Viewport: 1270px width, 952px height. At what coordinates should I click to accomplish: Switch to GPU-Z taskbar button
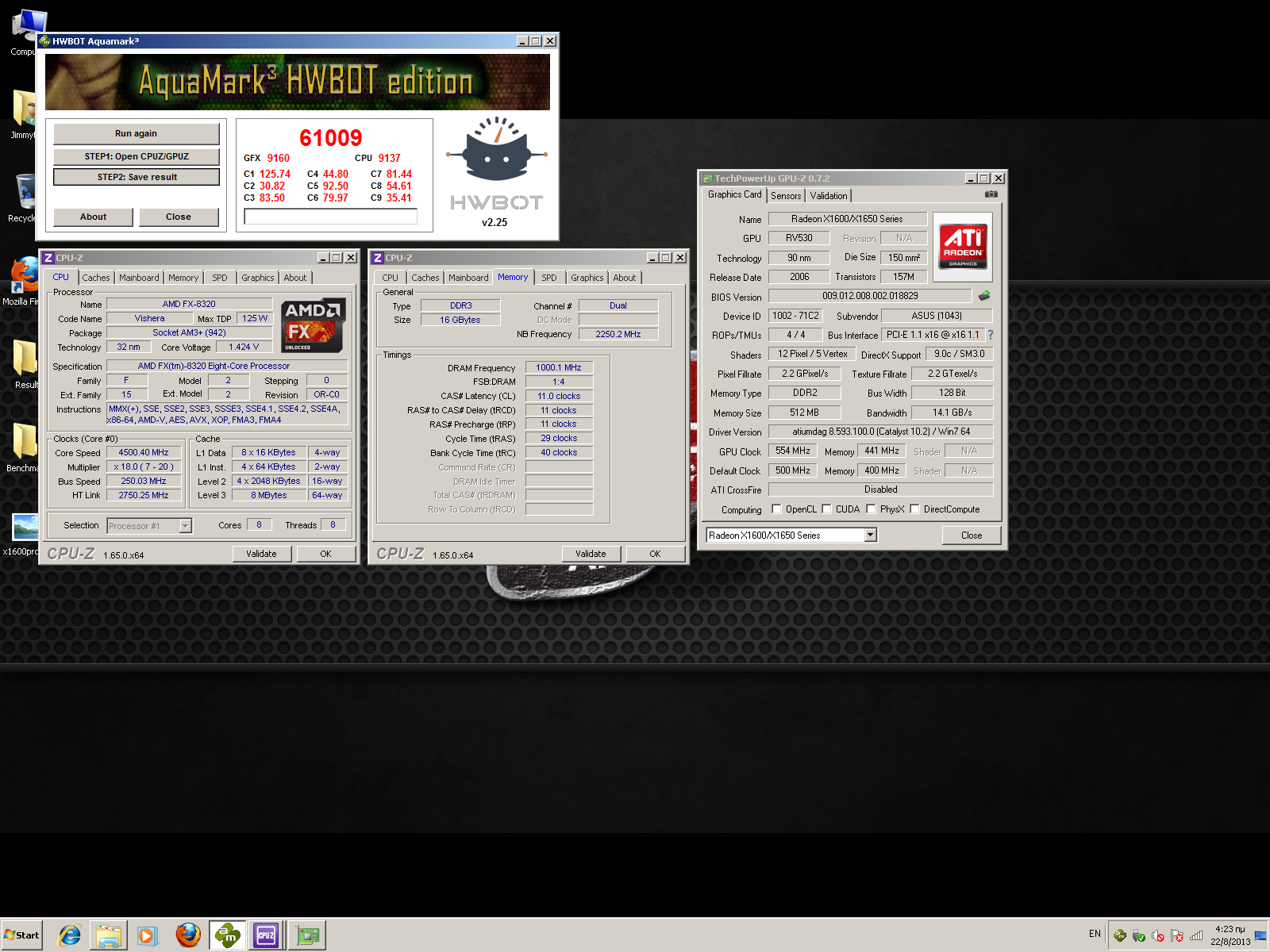coord(307,935)
